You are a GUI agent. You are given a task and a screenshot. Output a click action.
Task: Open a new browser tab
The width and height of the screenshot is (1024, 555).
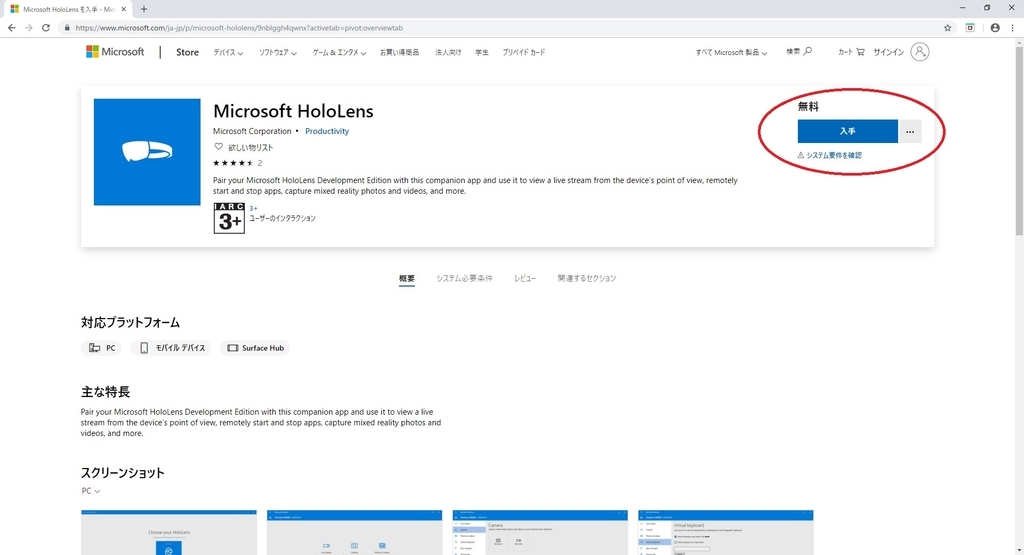[x=144, y=9]
